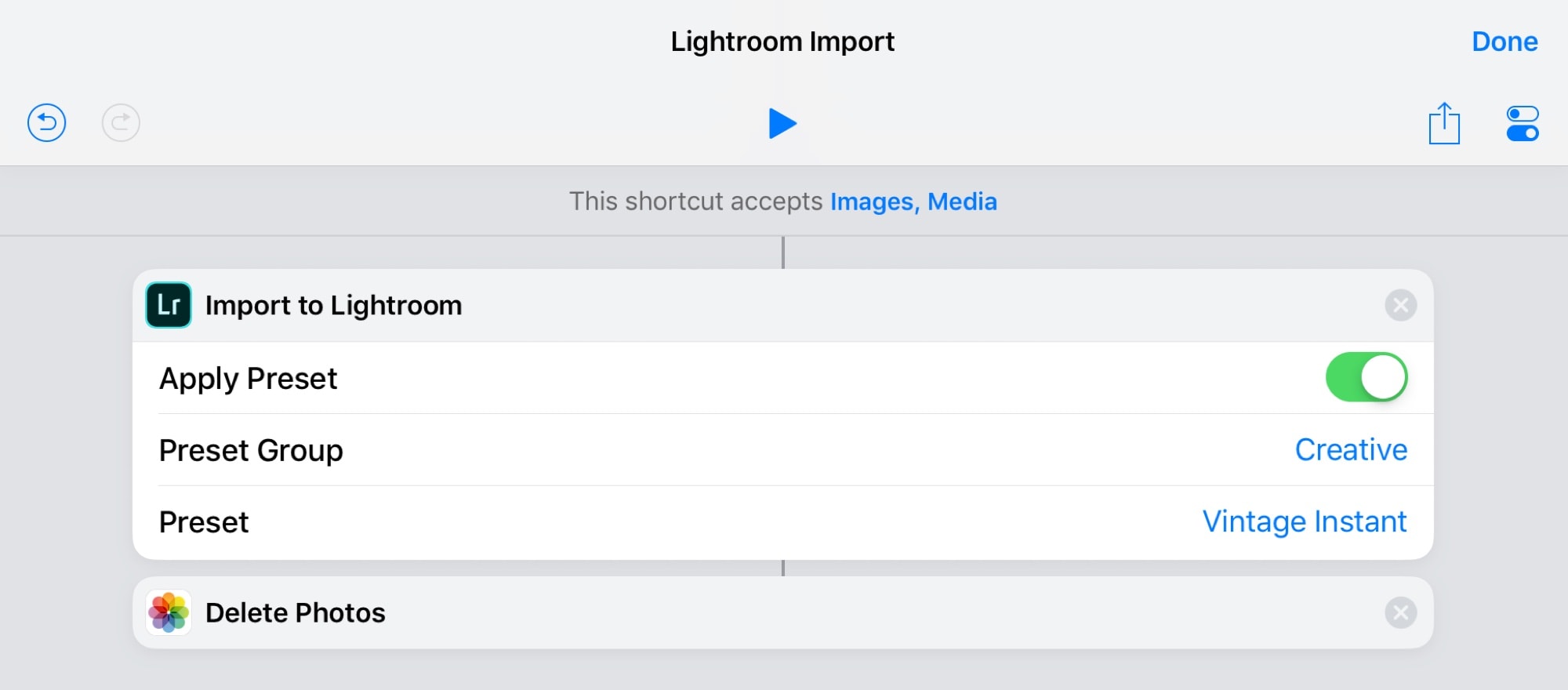Image resolution: width=1568 pixels, height=690 pixels.
Task: Run the shortcut with the Play button
Action: pos(783,123)
